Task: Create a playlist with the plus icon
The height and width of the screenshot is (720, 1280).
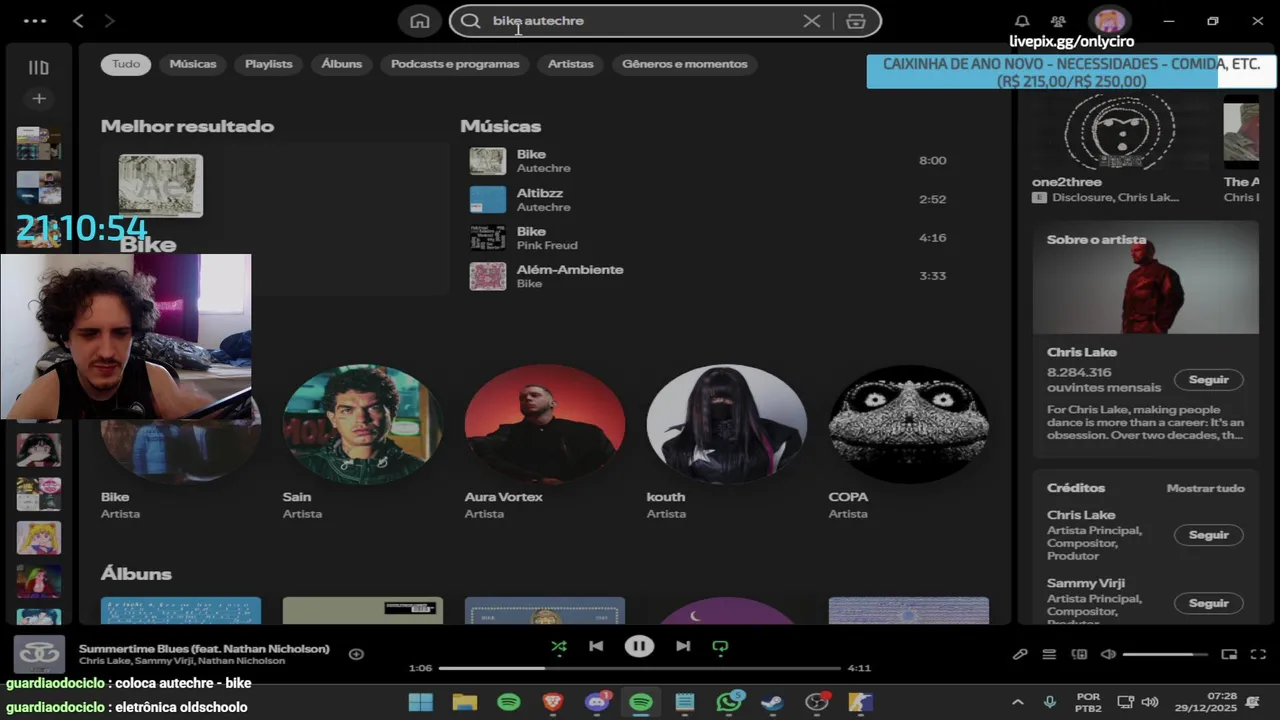Action: point(38,98)
